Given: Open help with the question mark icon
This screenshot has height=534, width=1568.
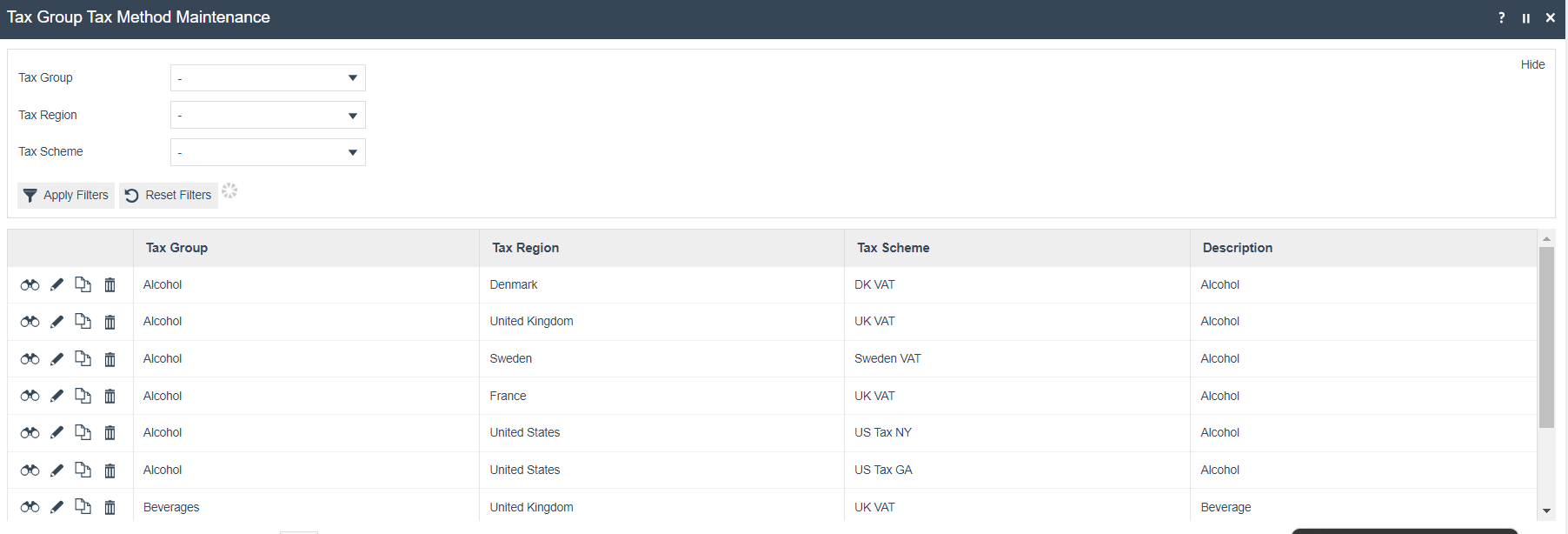Looking at the screenshot, I should tap(1501, 17).
